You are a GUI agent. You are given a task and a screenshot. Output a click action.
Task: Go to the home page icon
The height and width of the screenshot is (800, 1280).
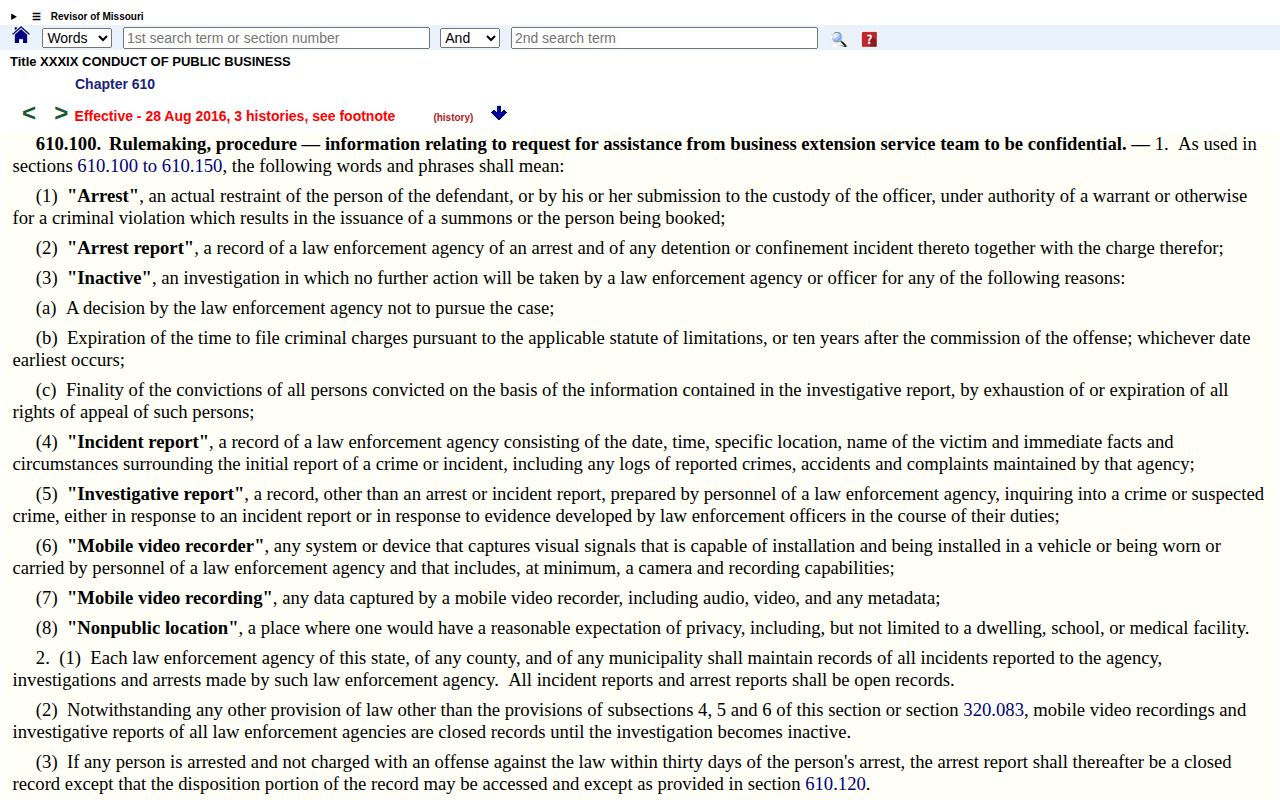click(20, 36)
